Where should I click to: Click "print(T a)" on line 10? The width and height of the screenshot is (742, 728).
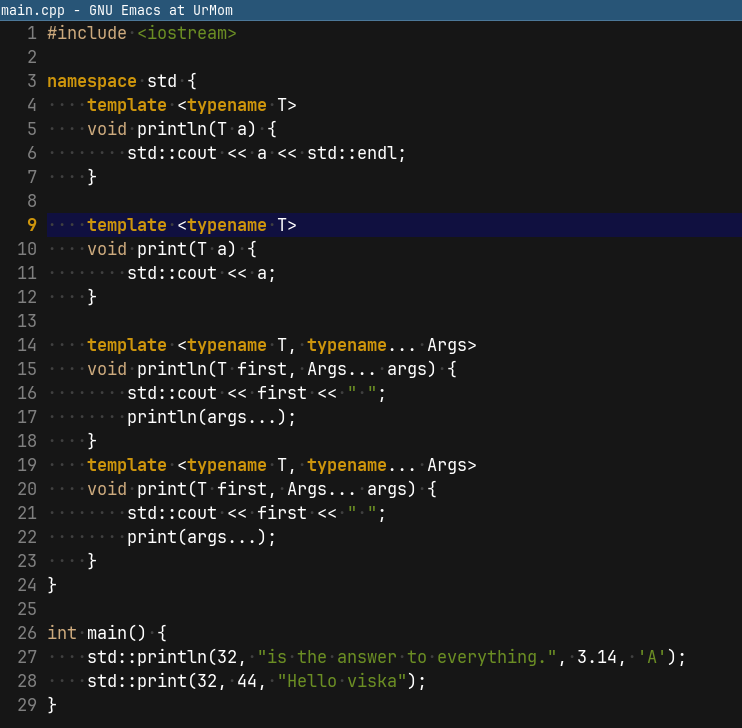tap(186, 249)
